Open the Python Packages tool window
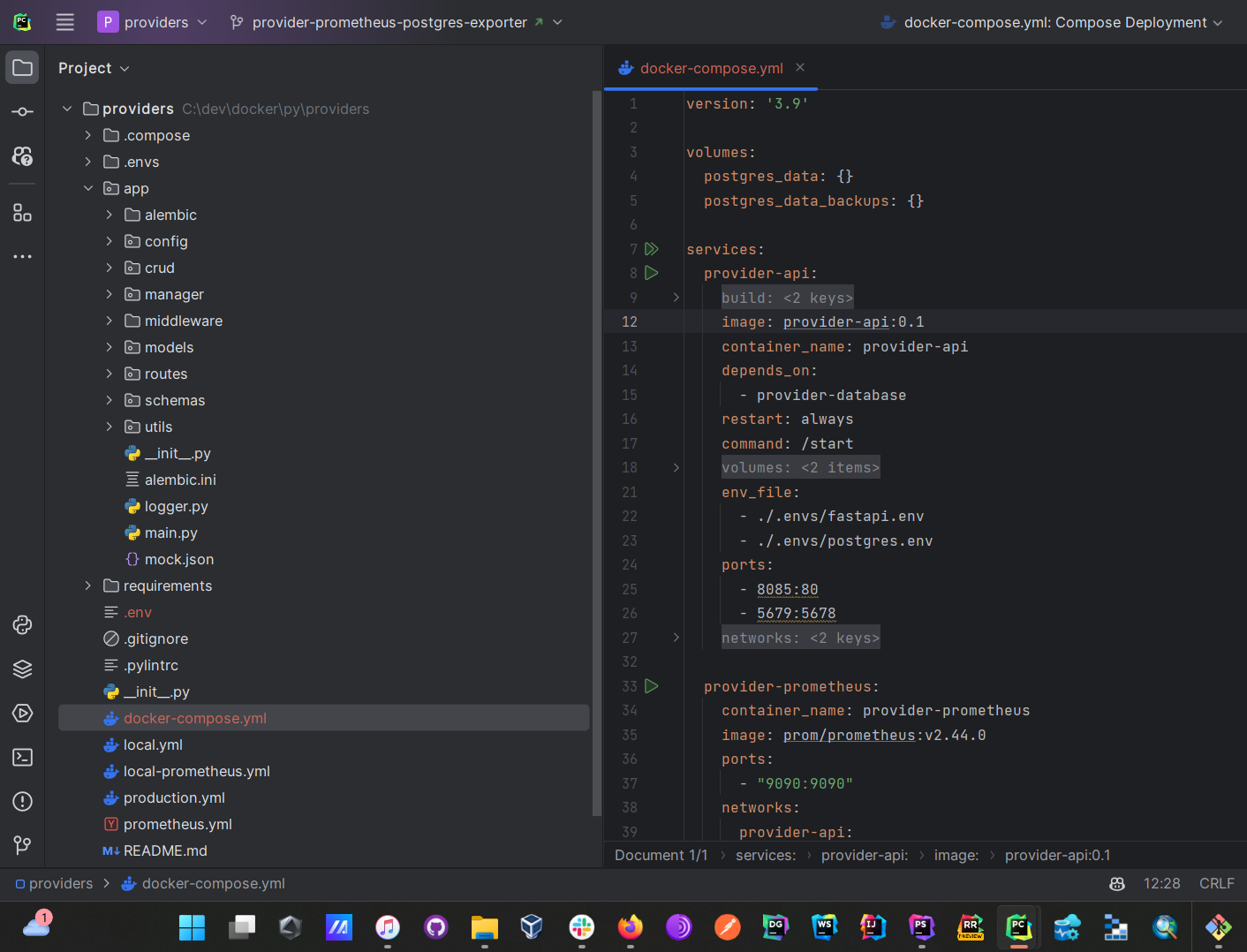This screenshot has width=1247, height=952. [23, 669]
